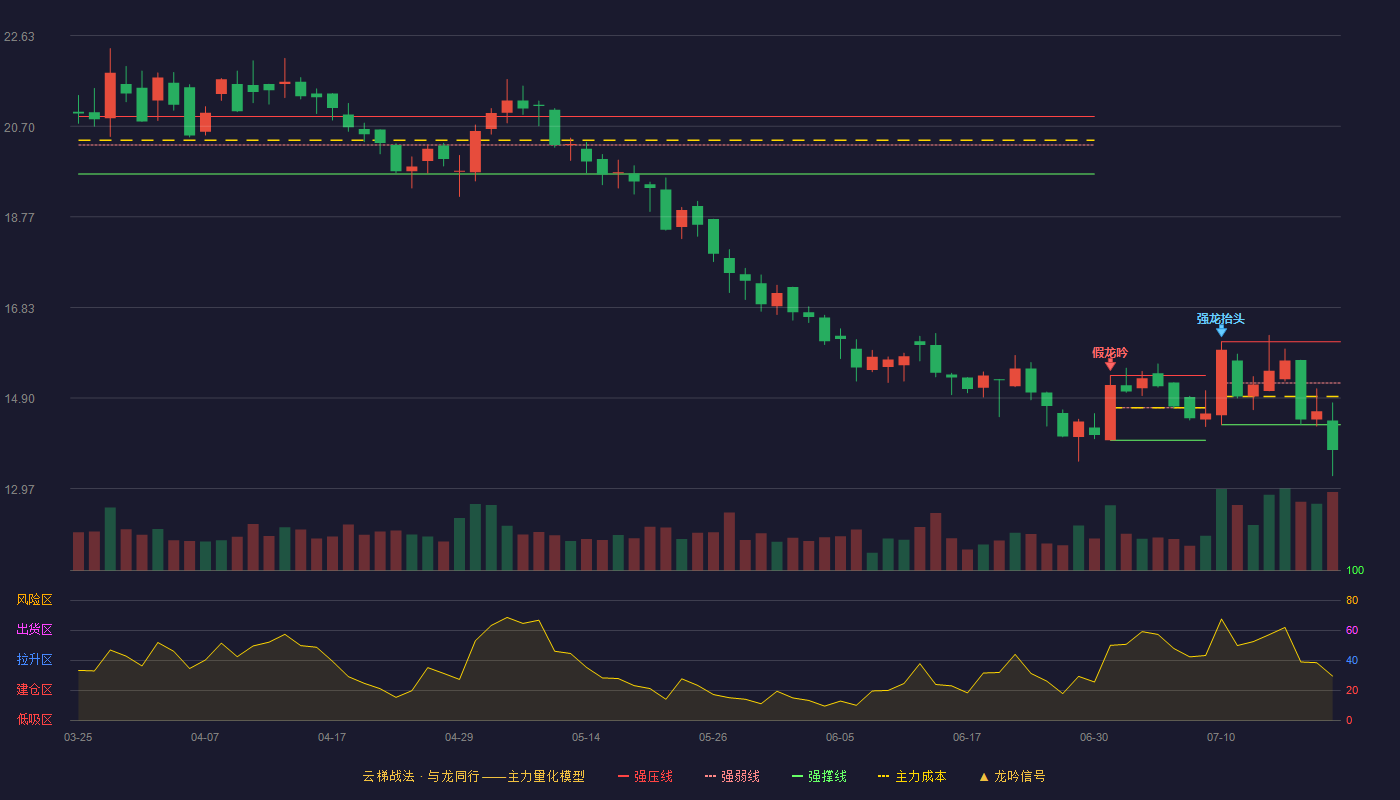Select the 风险区 zone label
The width and height of the screenshot is (1400, 800).
[34, 600]
